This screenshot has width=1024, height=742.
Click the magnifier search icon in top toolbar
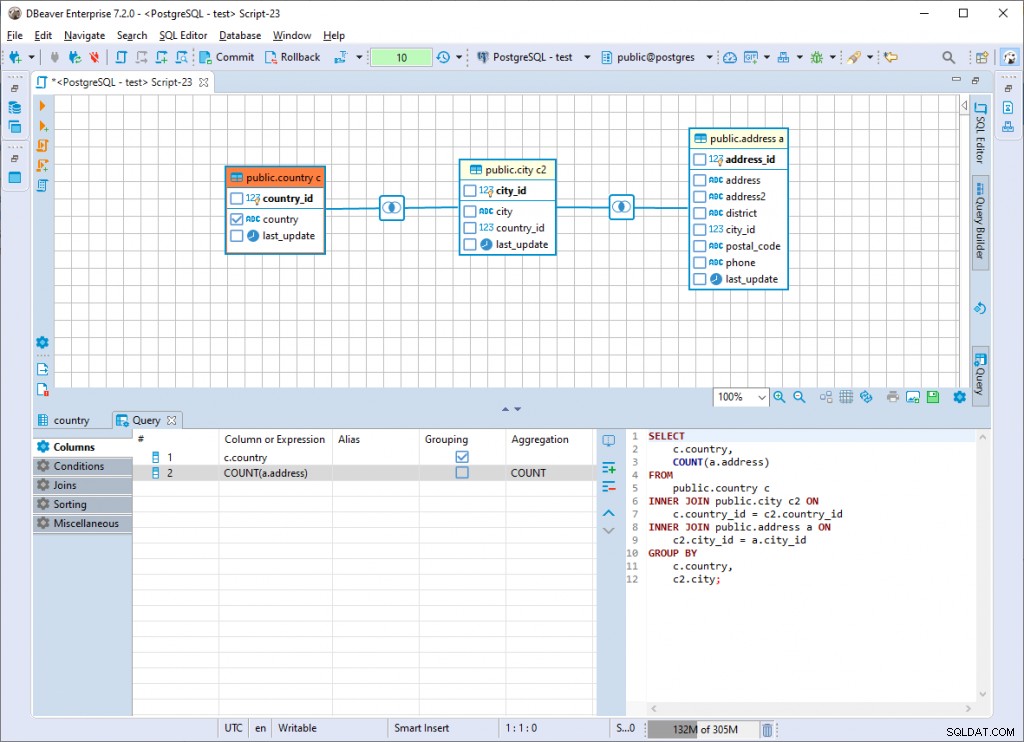tap(948, 57)
